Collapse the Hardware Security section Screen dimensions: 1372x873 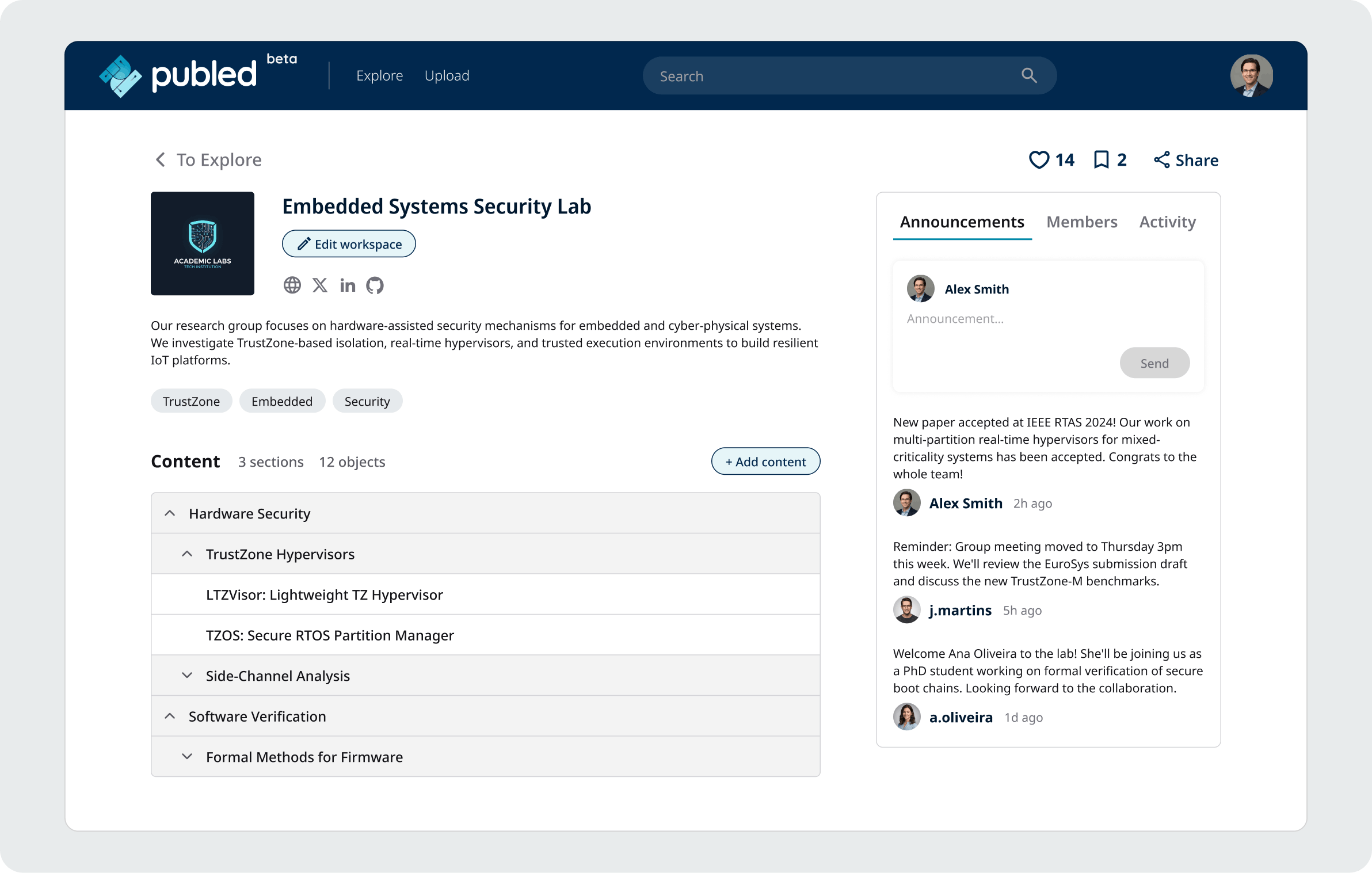[170, 513]
